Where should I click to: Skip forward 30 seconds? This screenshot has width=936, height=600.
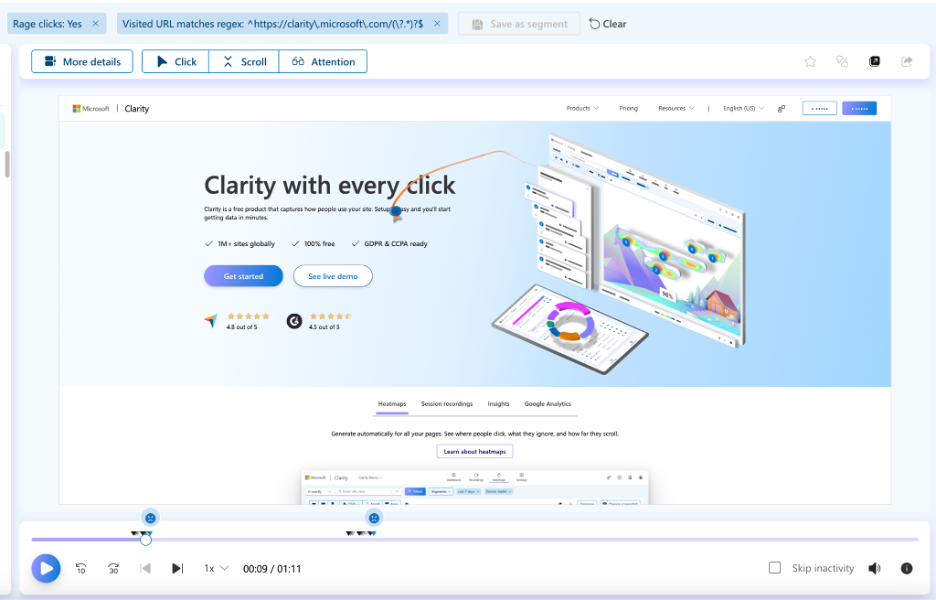pyautogui.click(x=113, y=568)
